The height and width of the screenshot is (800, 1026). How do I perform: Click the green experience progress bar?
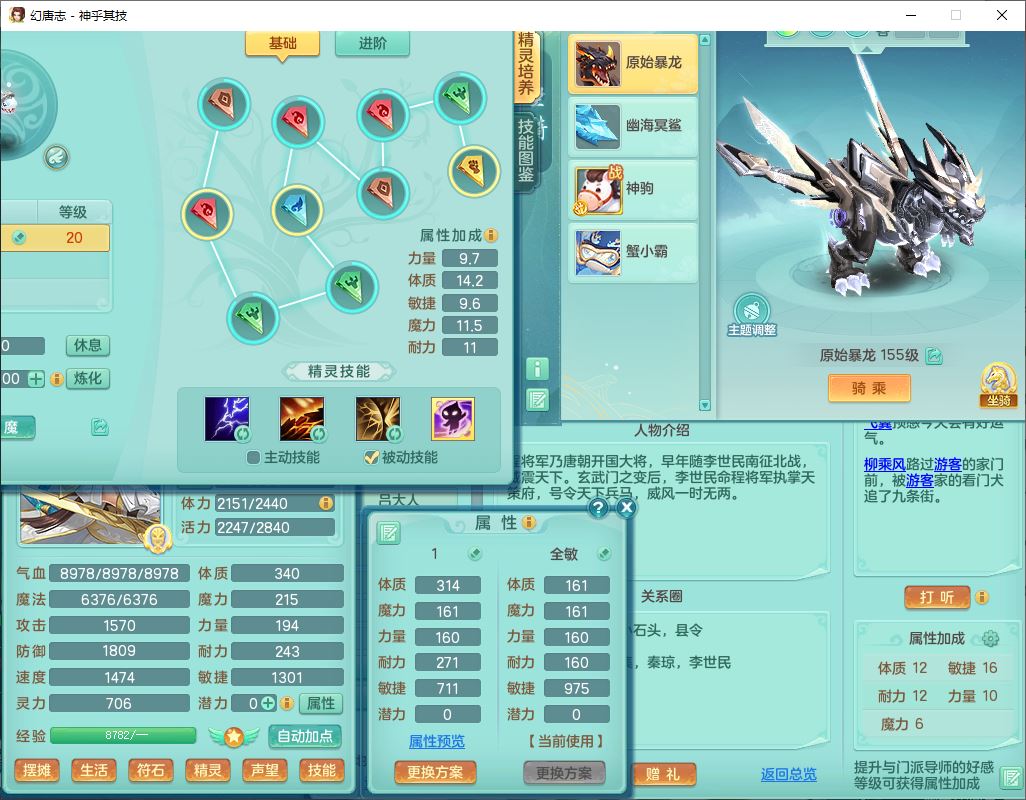pos(123,735)
